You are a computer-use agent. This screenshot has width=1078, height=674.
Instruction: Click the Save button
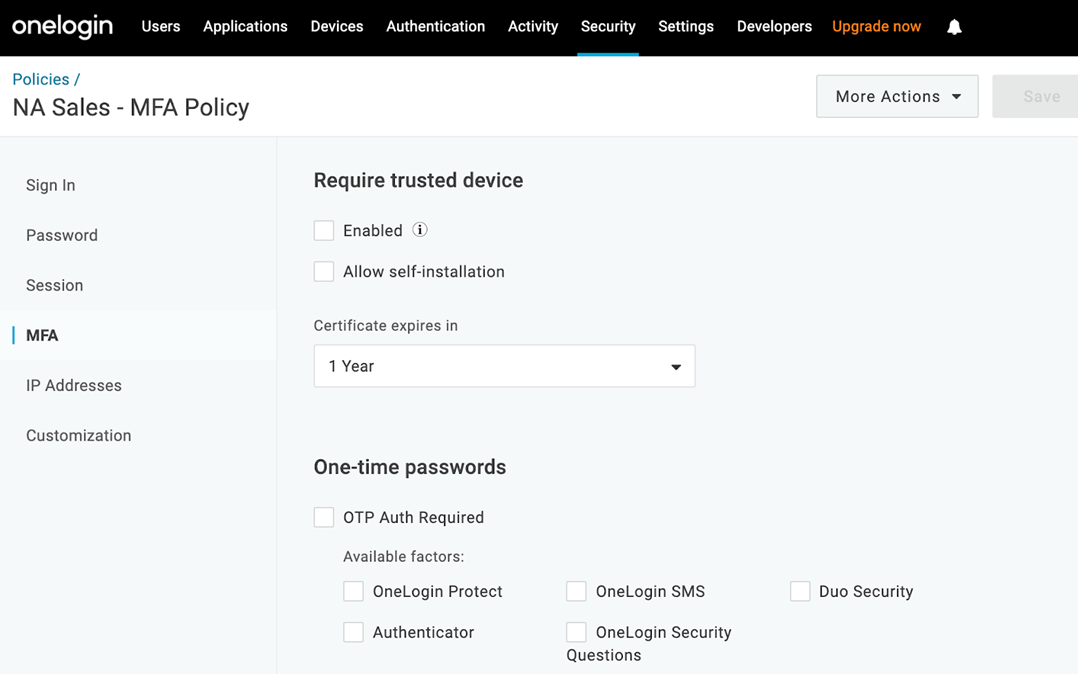[x=1035, y=96]
